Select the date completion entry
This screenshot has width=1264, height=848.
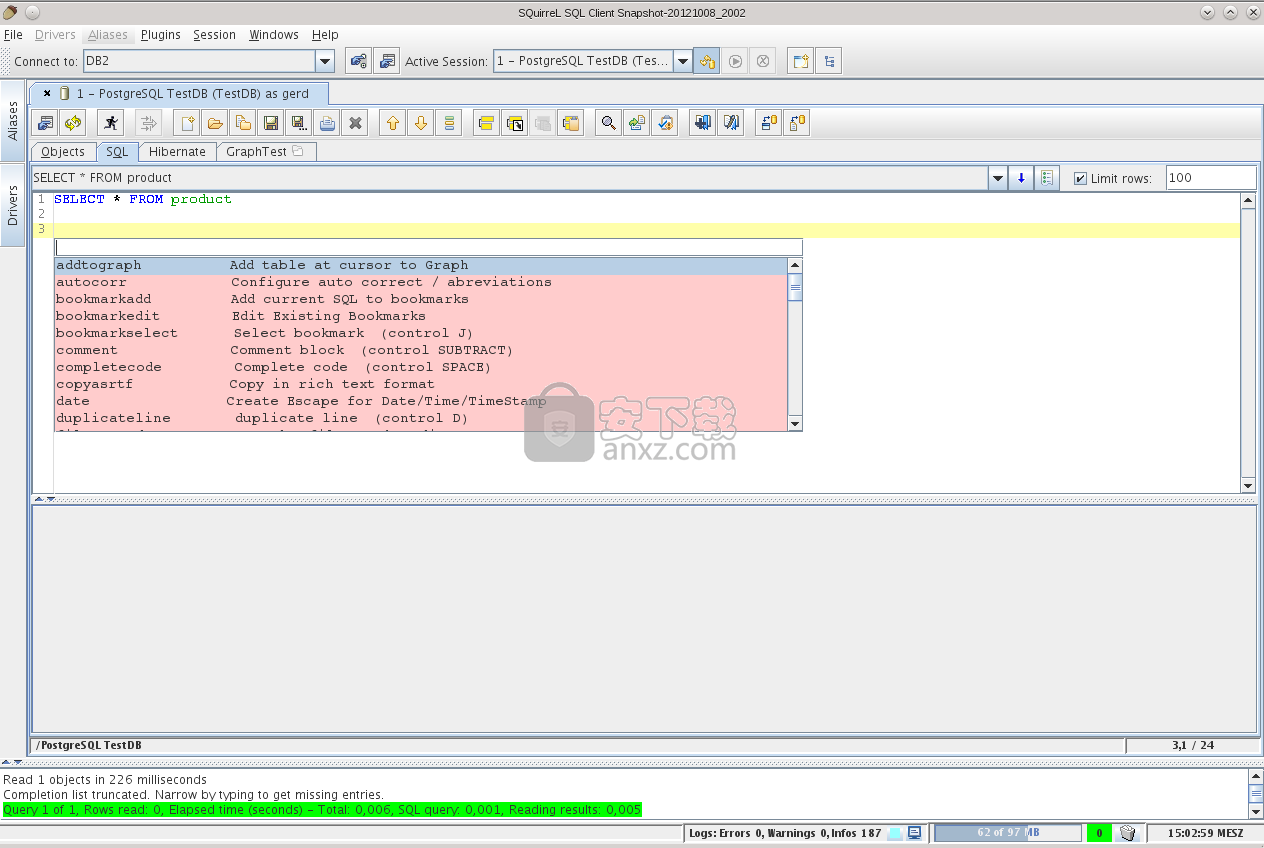pyautogui.click(x=421, y=402)
